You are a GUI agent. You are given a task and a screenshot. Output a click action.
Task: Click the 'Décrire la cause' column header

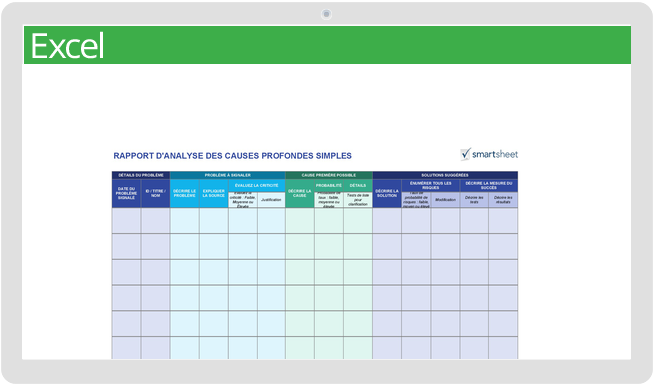click(x=300, y=194)
